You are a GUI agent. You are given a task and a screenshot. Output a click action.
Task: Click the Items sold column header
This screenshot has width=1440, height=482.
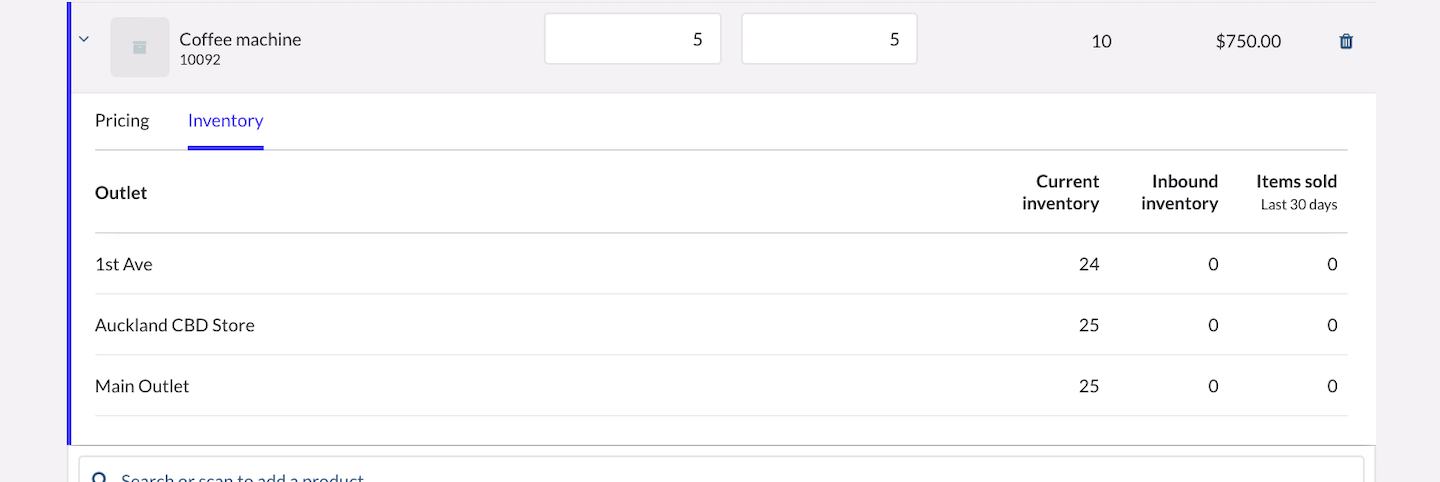pos(1297,192)
